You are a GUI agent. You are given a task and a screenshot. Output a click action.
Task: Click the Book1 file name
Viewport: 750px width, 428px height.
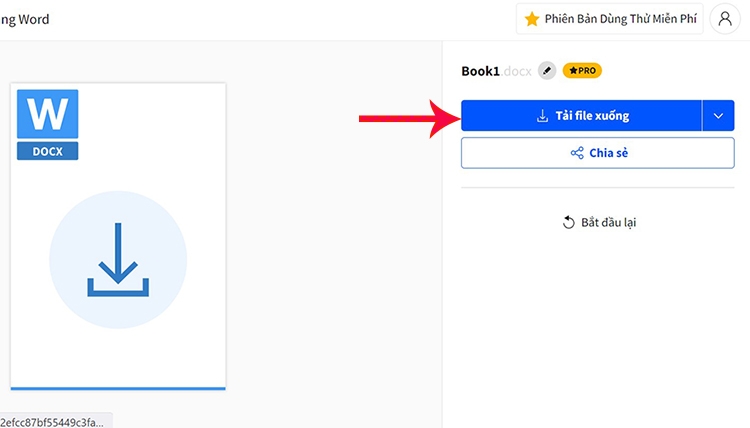pyautogui.click(x=479, y=71)
